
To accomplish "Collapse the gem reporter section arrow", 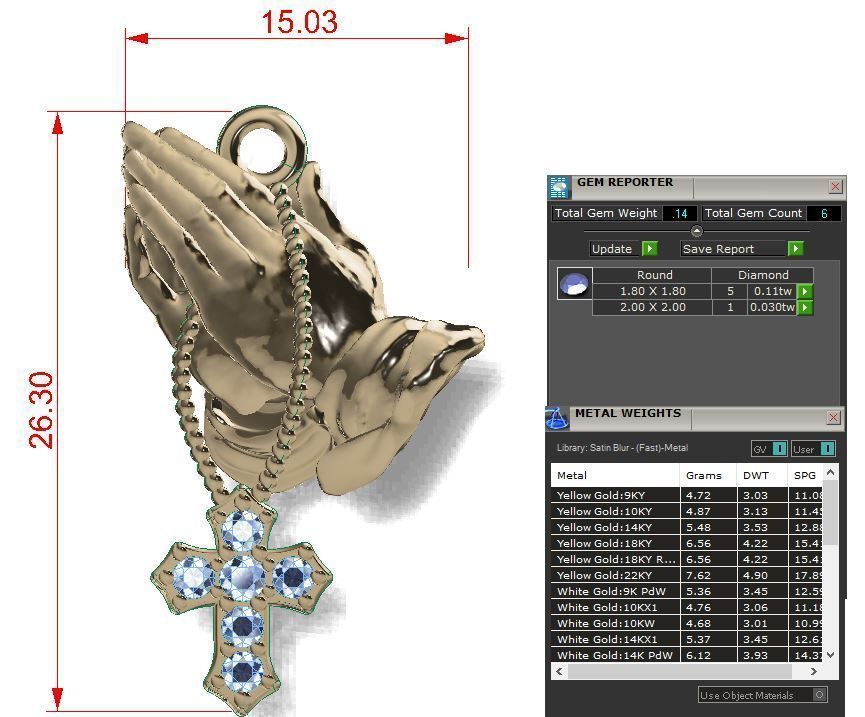I will 696,231.
